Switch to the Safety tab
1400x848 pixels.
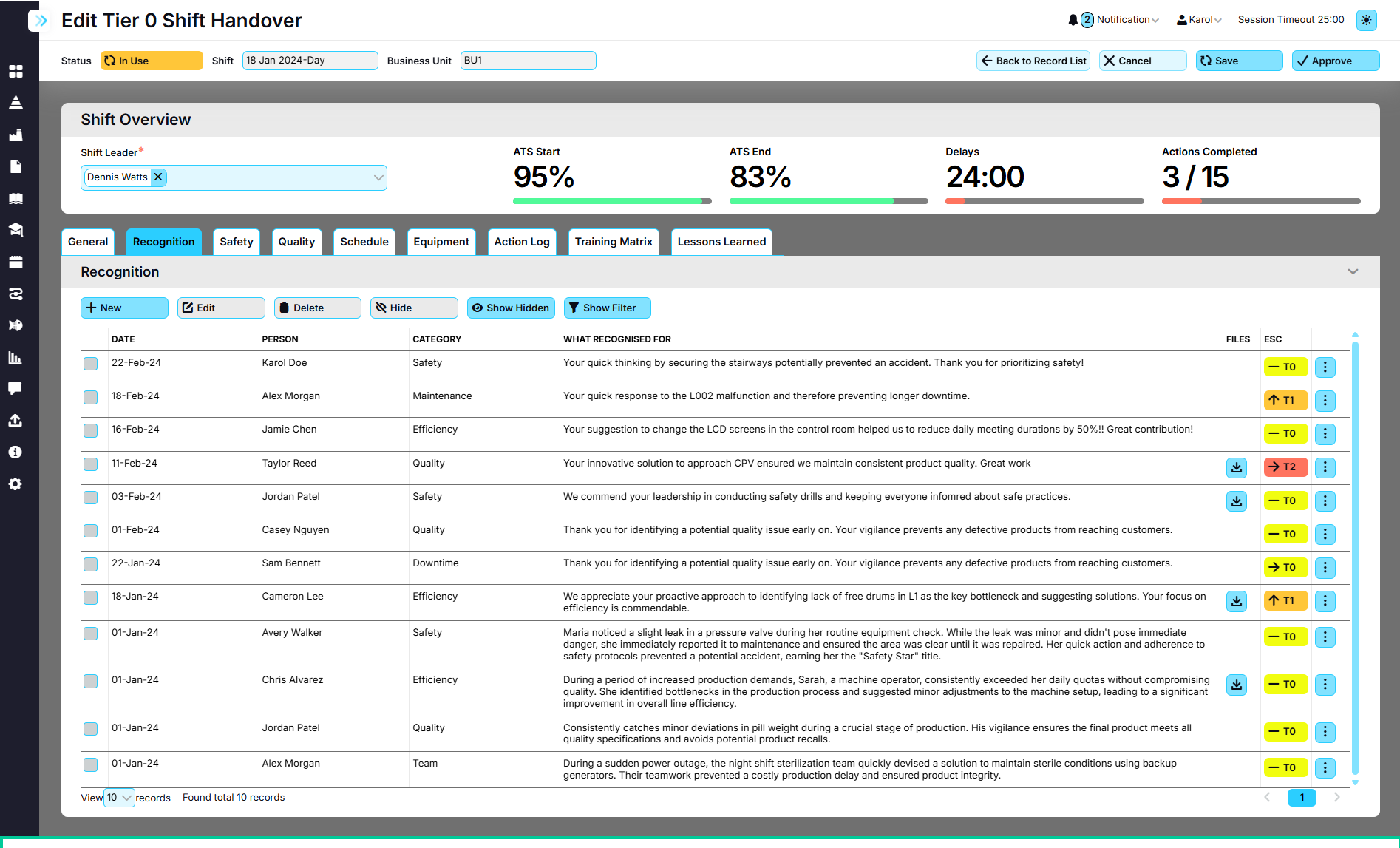tap(237, 242)
